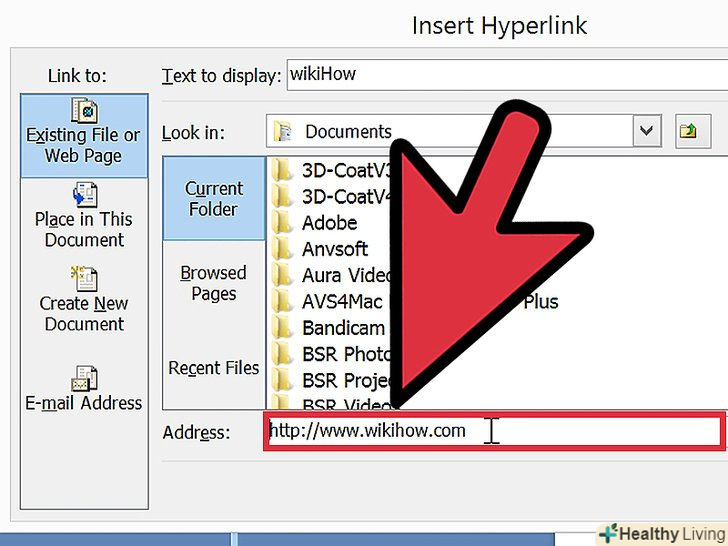Choose E-mail Address link type
This screenshot has height=546, width=728.
pos(84,389)
